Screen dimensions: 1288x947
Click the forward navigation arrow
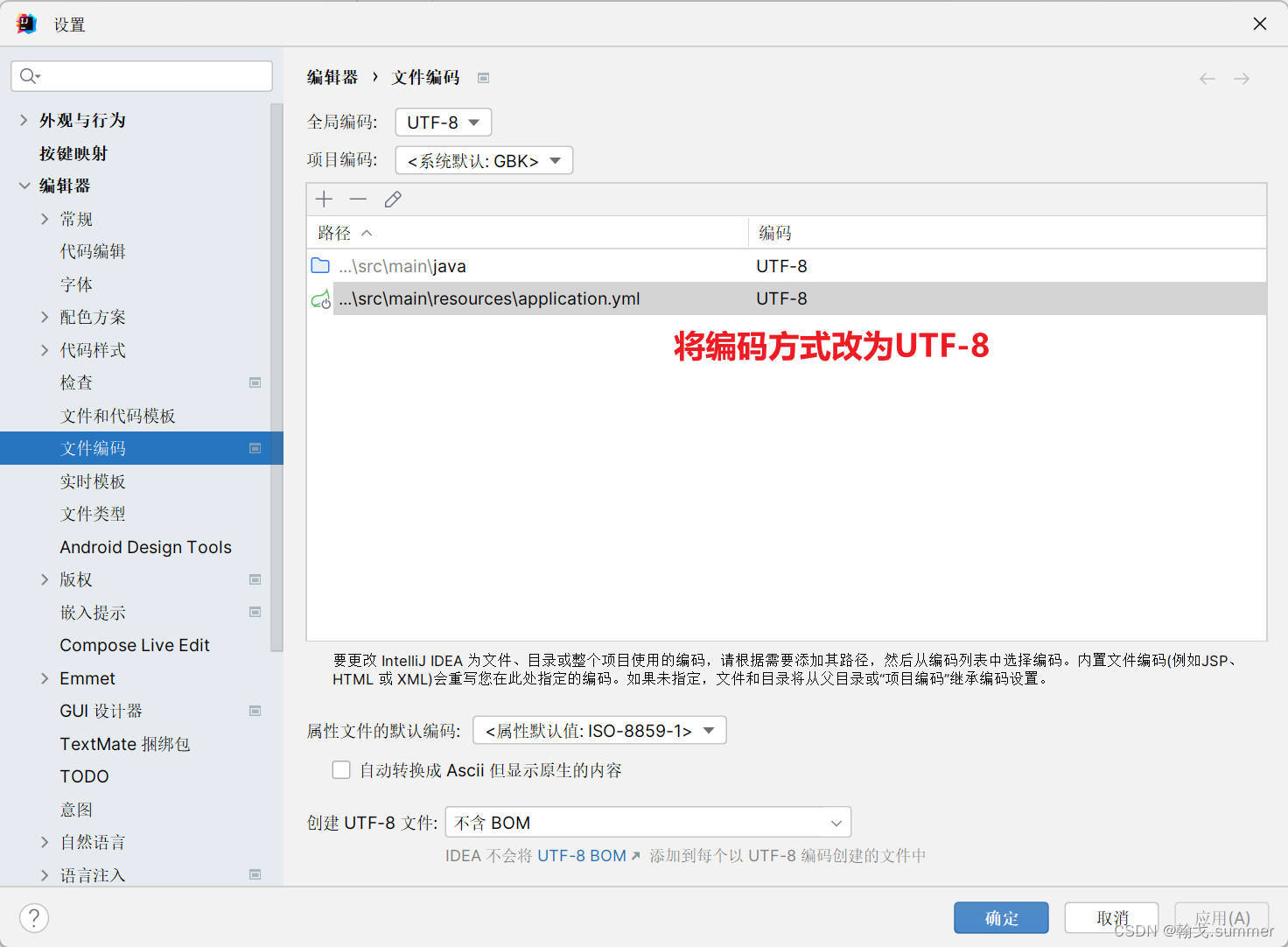tap(1242, 78)
